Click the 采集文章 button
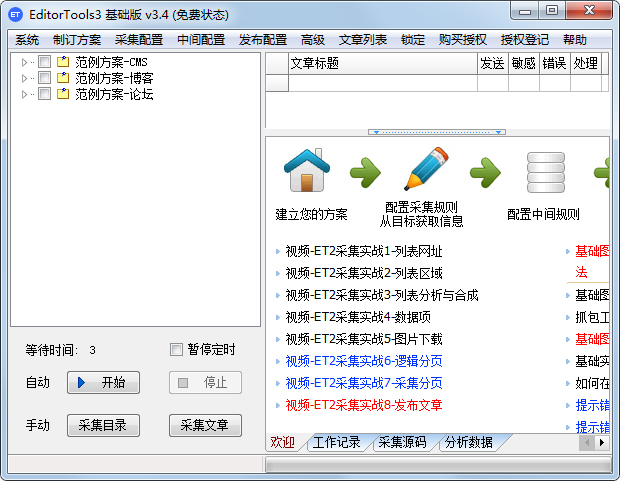Image resolution: width=620 pixels, height=481 pixels. (205, 426)
